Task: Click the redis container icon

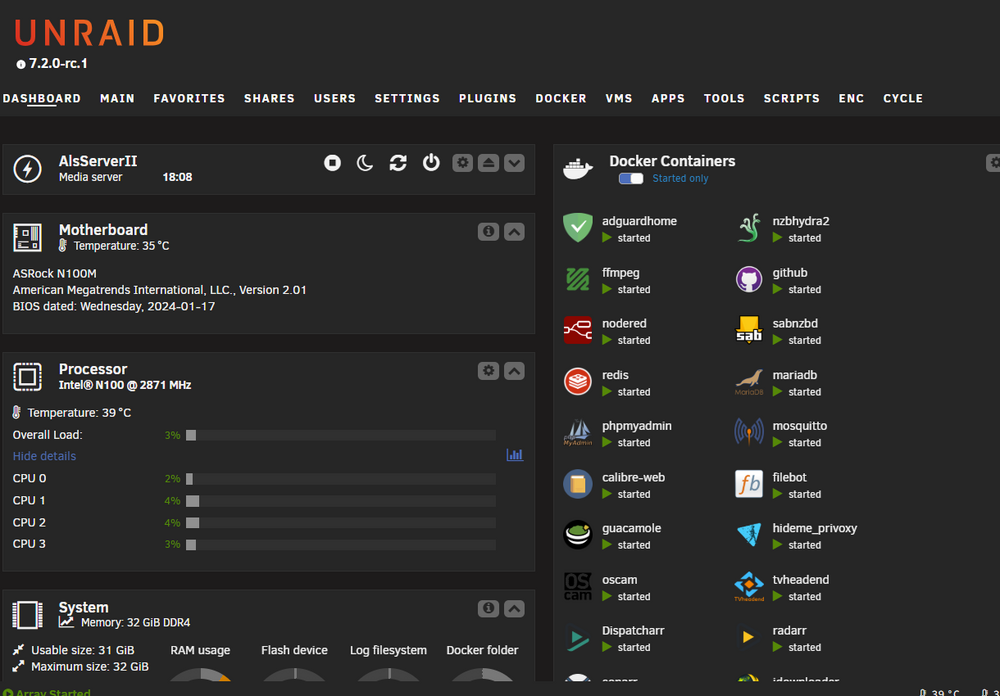Action: click(578, 381)
